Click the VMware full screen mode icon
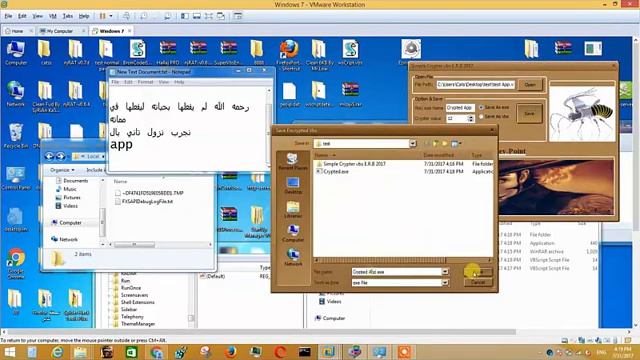The height and width of the screenshot is (360, 640). [209, 16]
